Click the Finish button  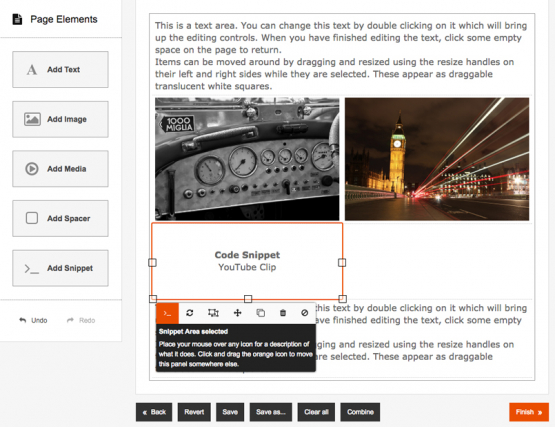[529, 412]
